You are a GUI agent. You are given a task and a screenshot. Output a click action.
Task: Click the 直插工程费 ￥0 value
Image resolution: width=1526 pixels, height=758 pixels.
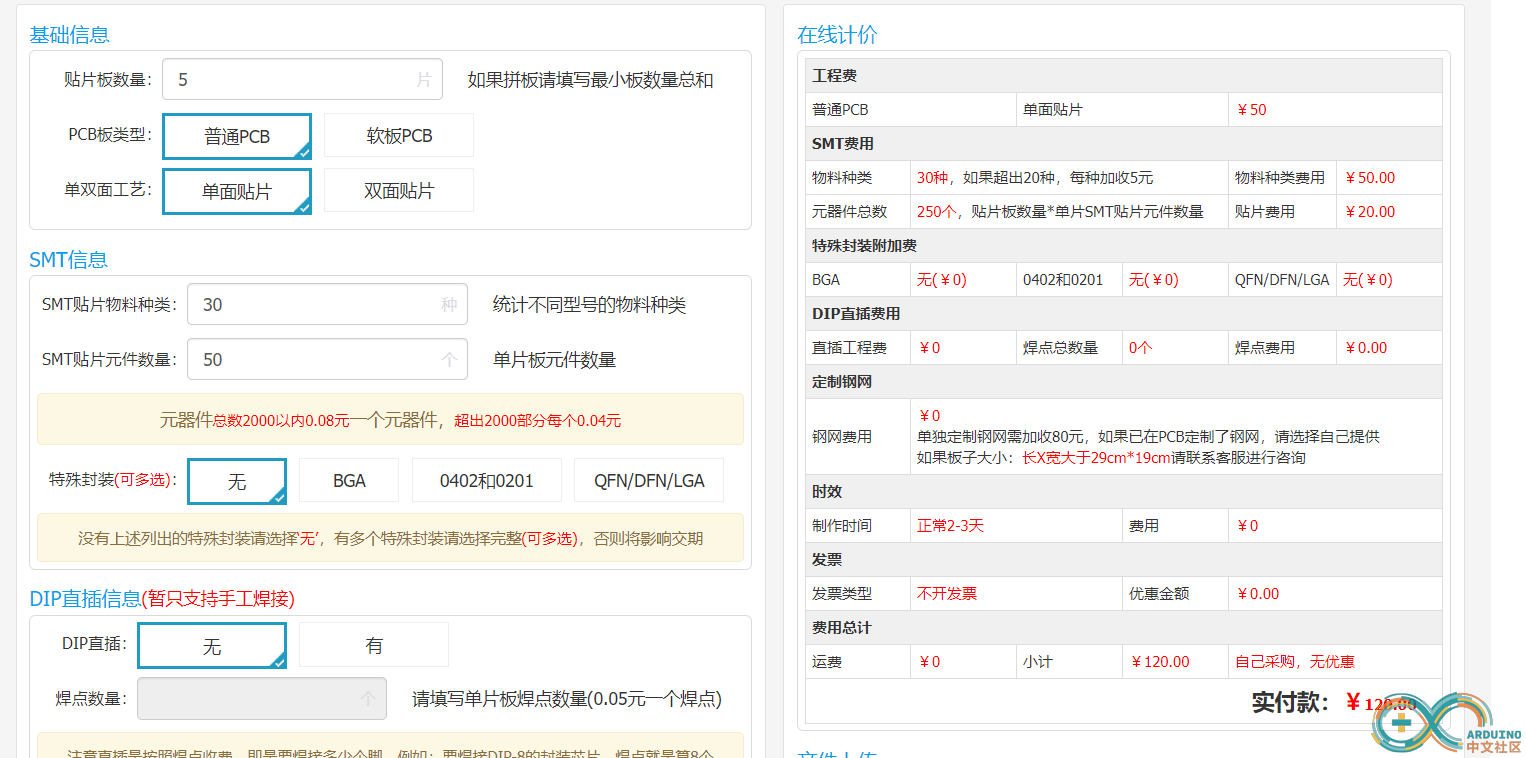[x=928, y=348]
